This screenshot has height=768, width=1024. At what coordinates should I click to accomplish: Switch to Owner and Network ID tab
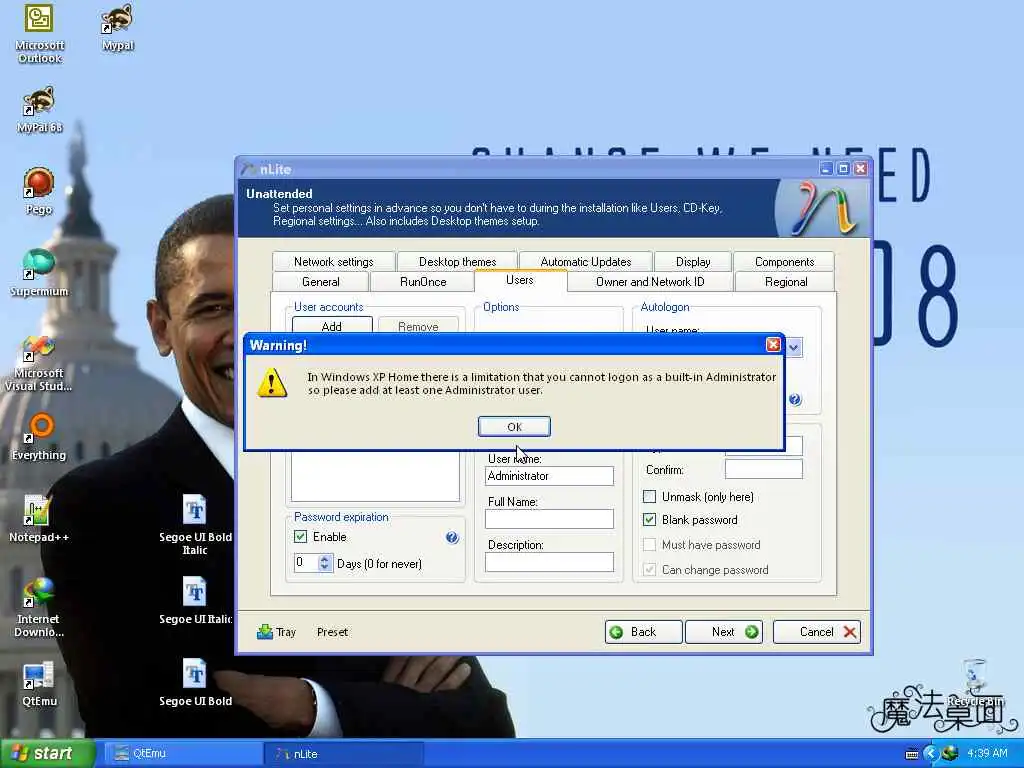coord(650,282)
